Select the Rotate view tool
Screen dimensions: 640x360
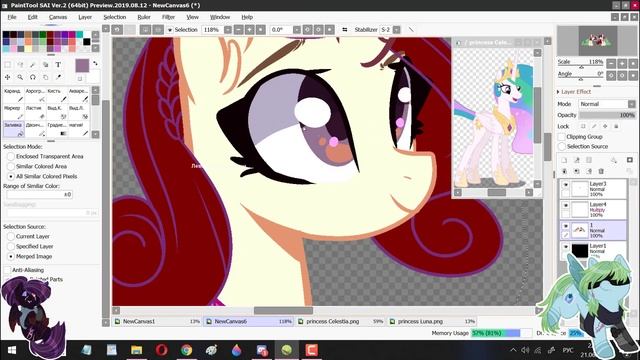(x=33, y=77)
